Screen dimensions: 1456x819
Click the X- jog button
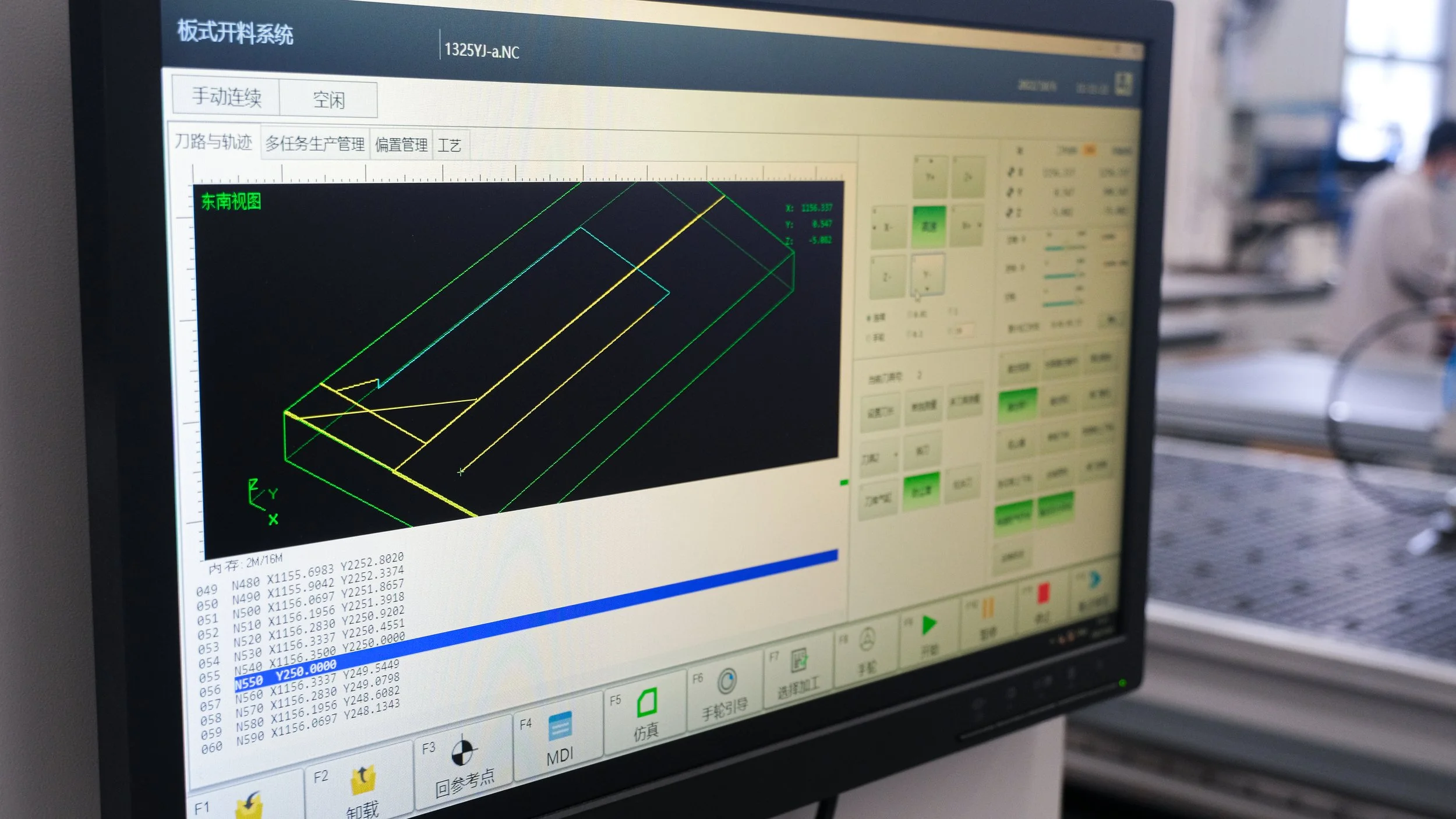[888, 228]
